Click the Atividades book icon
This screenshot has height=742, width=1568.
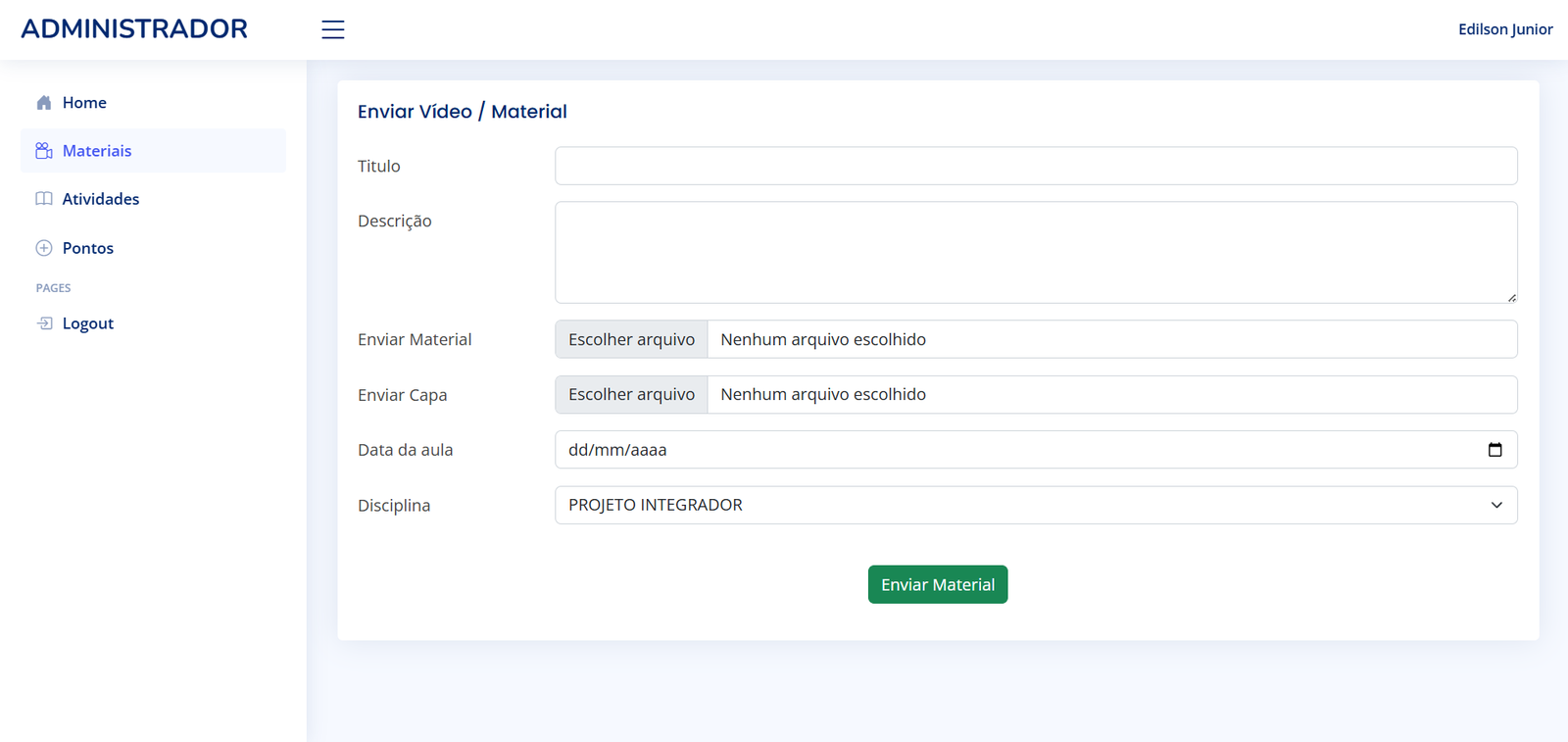pos(44,199)
